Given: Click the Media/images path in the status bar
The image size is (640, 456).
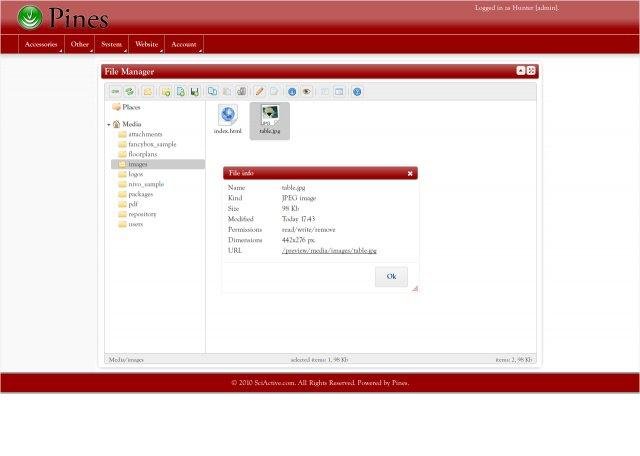Looking at the screenshot, I should pyautogui.click(x=126, y=360).
